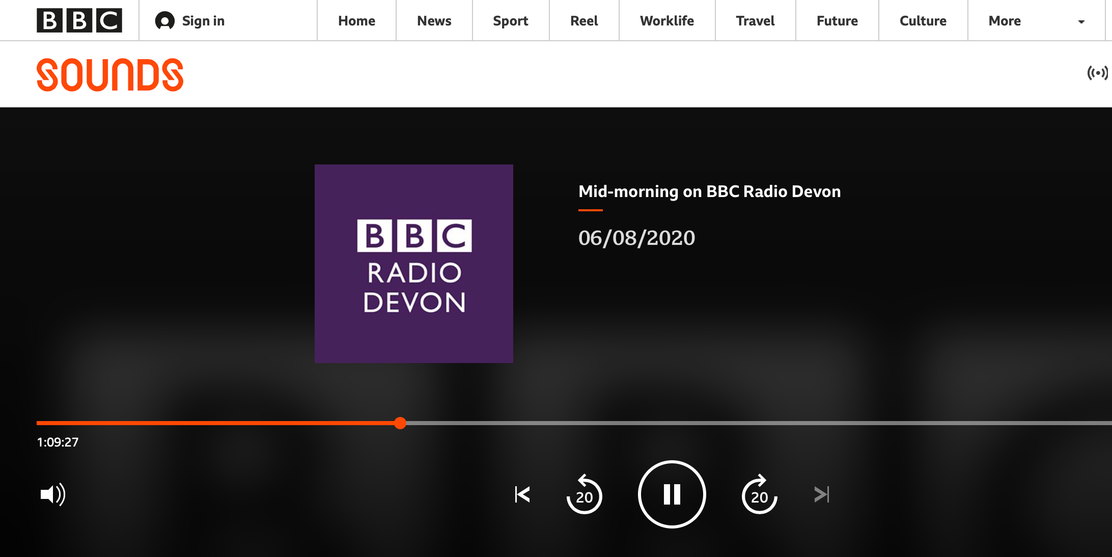1112x557 pixels.
Task: Expand the More menu
Action: coord(1005,21)
